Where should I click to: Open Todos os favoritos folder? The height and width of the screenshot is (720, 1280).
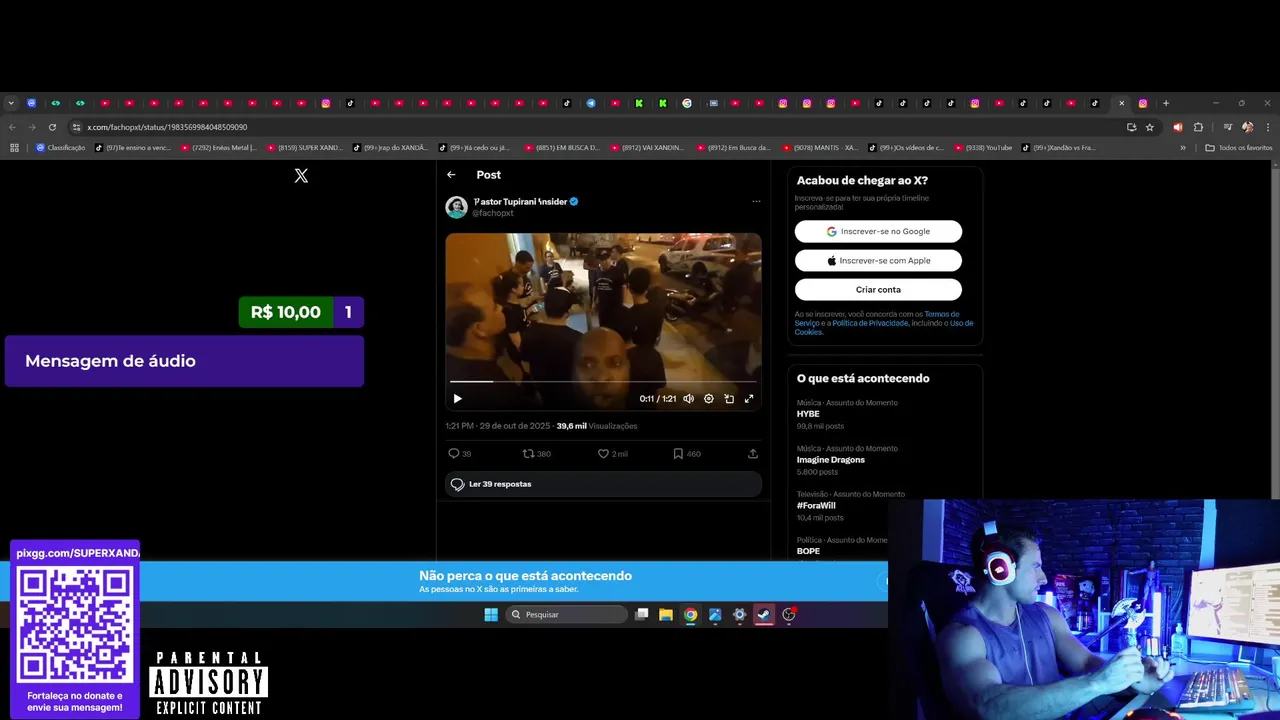click(x=1239, y=148)
